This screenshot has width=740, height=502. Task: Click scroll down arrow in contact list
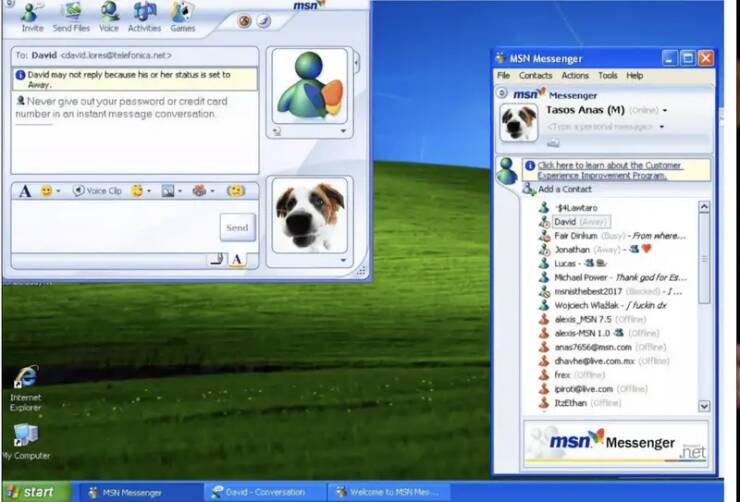[704, 406]
